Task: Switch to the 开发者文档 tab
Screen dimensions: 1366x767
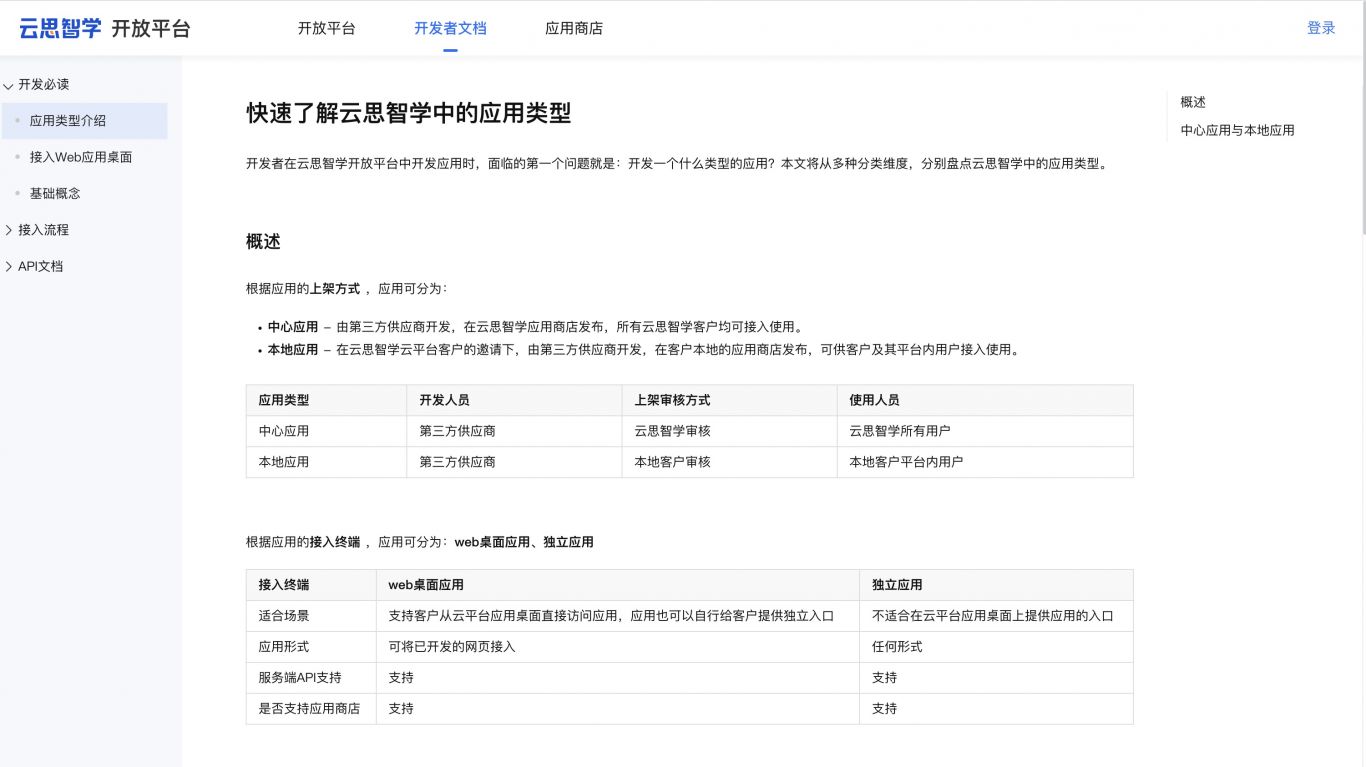Action: click(x=450, y=28)
